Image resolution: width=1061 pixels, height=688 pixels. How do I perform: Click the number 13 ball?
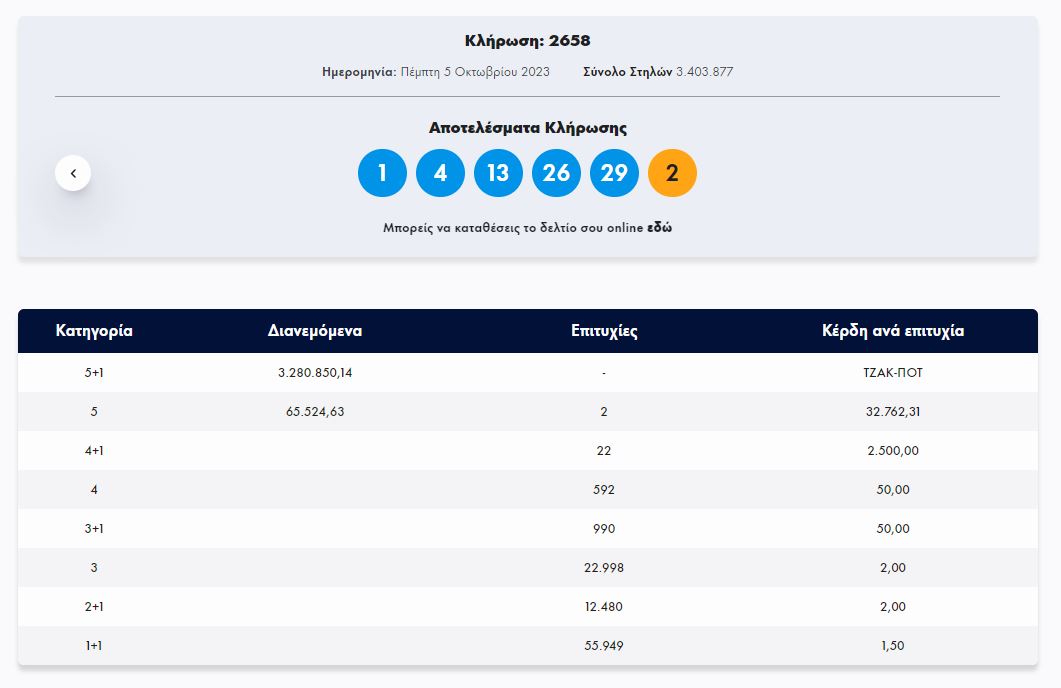(x=498, y=172)
